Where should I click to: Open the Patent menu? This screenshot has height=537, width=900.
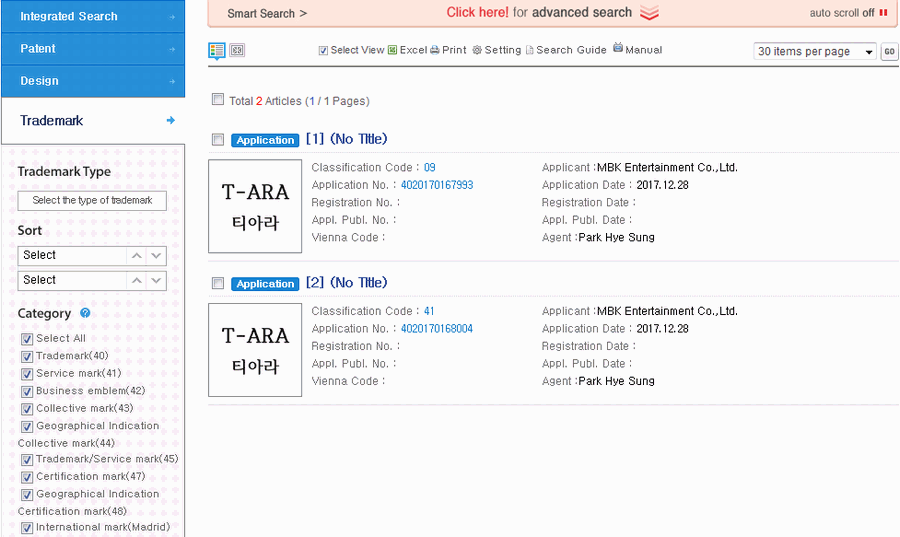pos(92,49)
